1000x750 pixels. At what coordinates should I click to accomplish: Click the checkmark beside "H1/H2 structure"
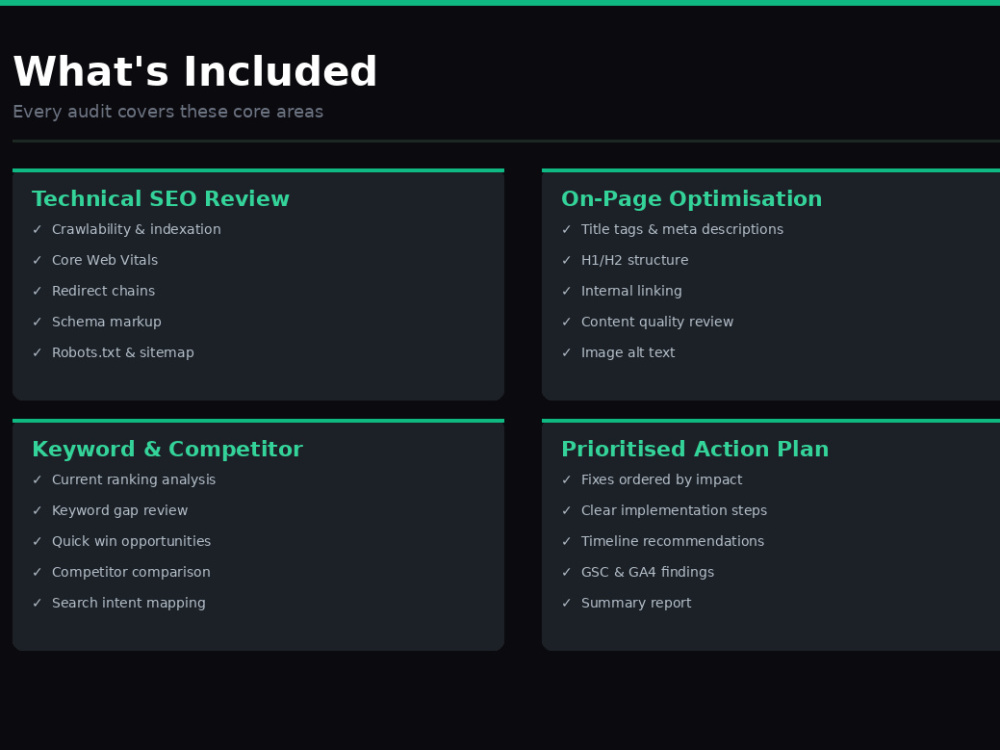pos(566,260)
